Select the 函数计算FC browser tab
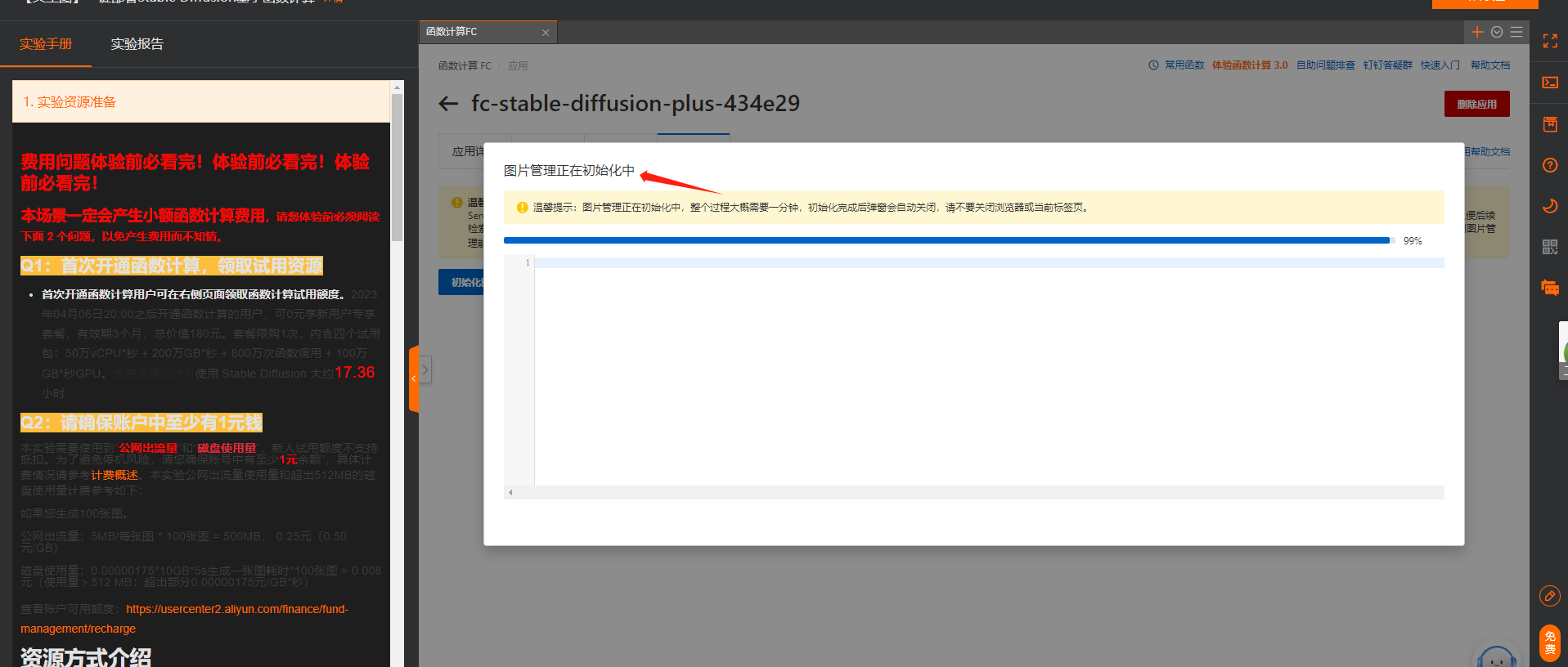This screenshot has width=1568, height=667. point(452,32)
